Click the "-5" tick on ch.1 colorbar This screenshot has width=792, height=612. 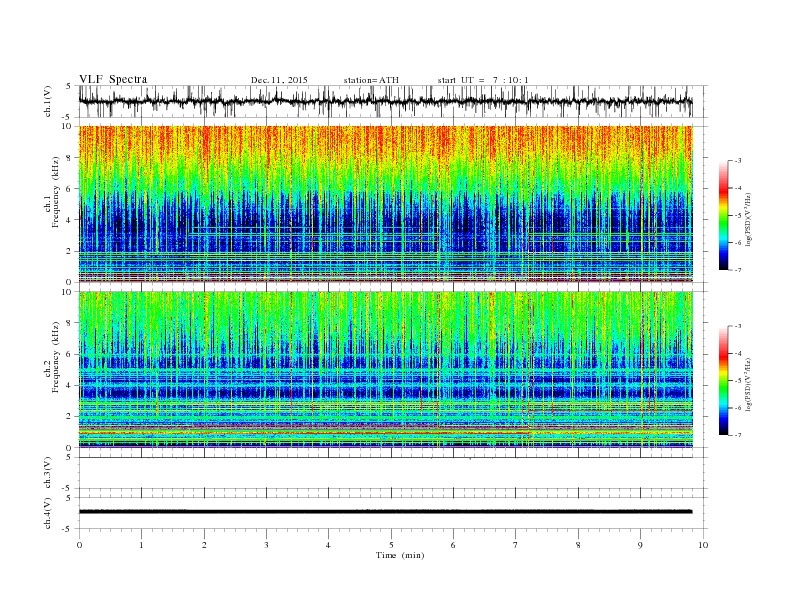(x=737, y=216)
